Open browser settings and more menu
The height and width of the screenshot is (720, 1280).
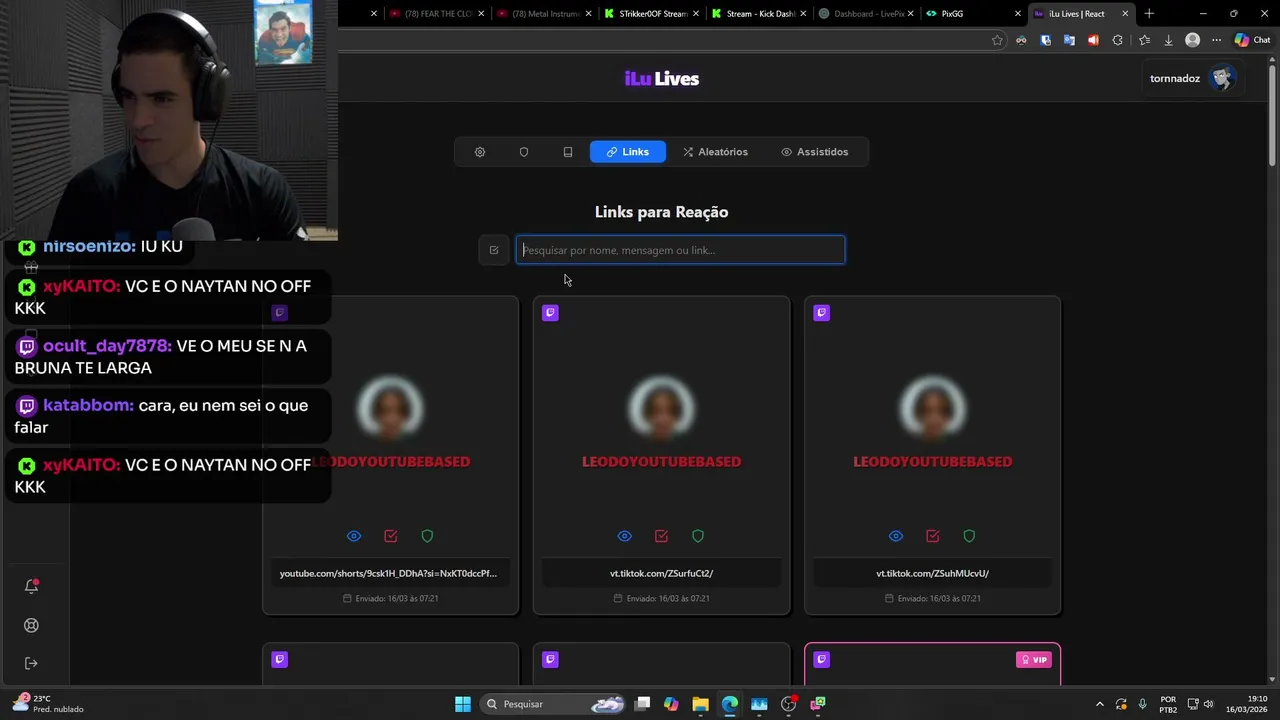point(1216,40)
